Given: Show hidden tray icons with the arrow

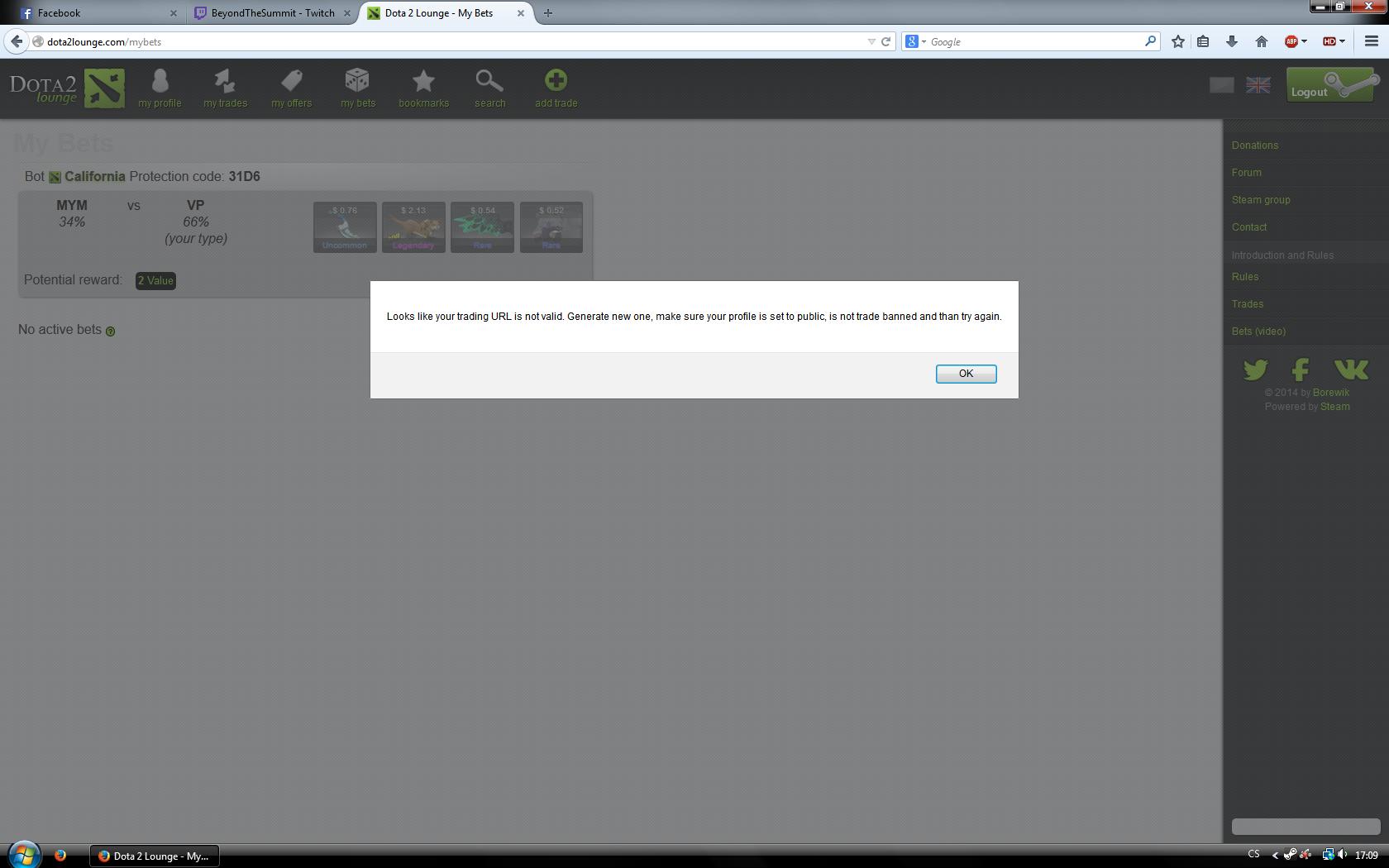Looking at the screenshot, I should (1275, 856).
